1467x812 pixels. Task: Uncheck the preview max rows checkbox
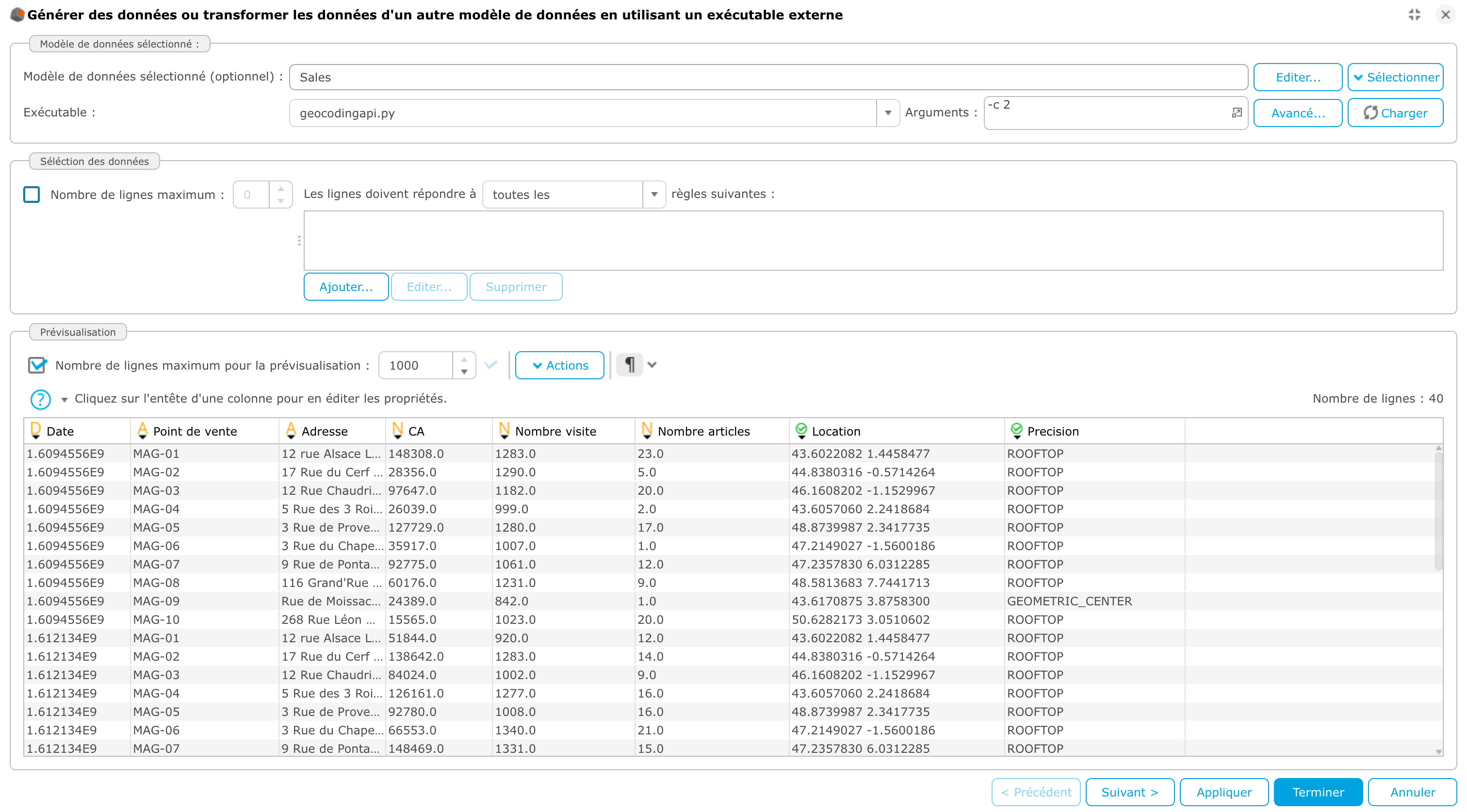(37, 365)
